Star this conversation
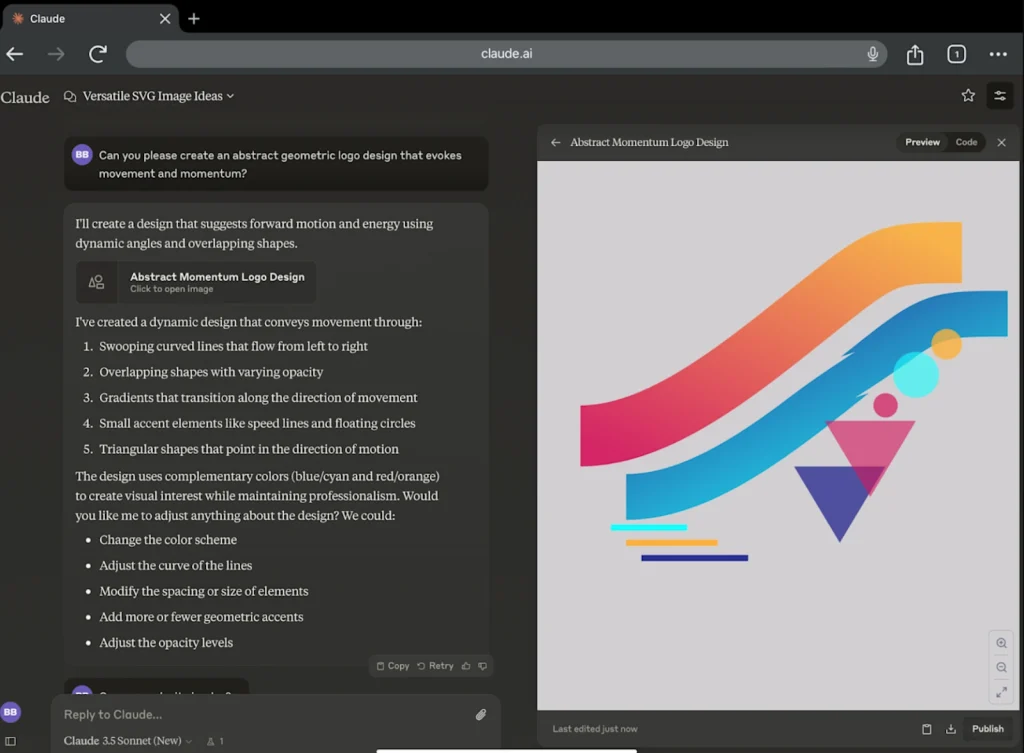The image size is (1024, 753). (x=968, y=96)
